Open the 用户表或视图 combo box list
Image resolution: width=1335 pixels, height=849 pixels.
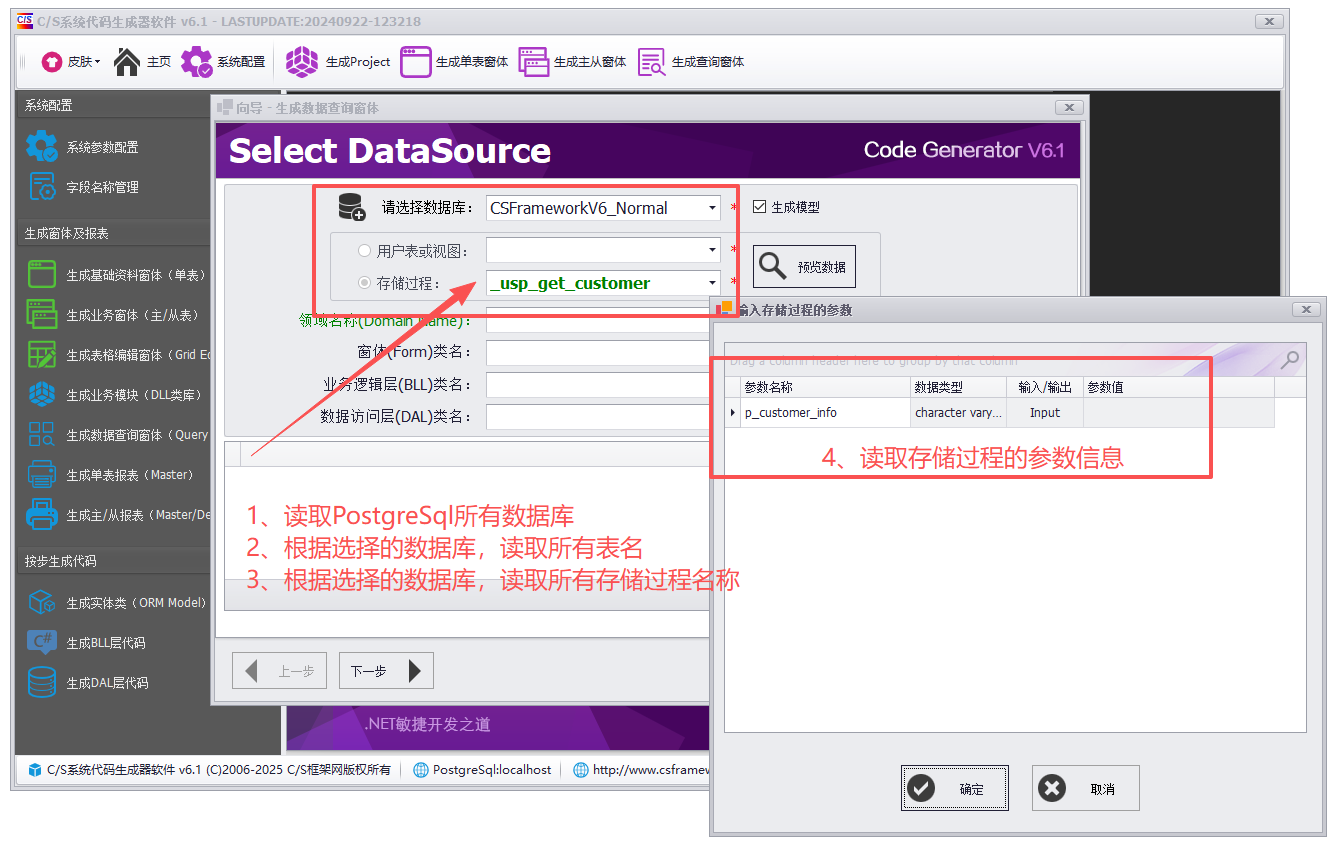[x=712, y=250]
